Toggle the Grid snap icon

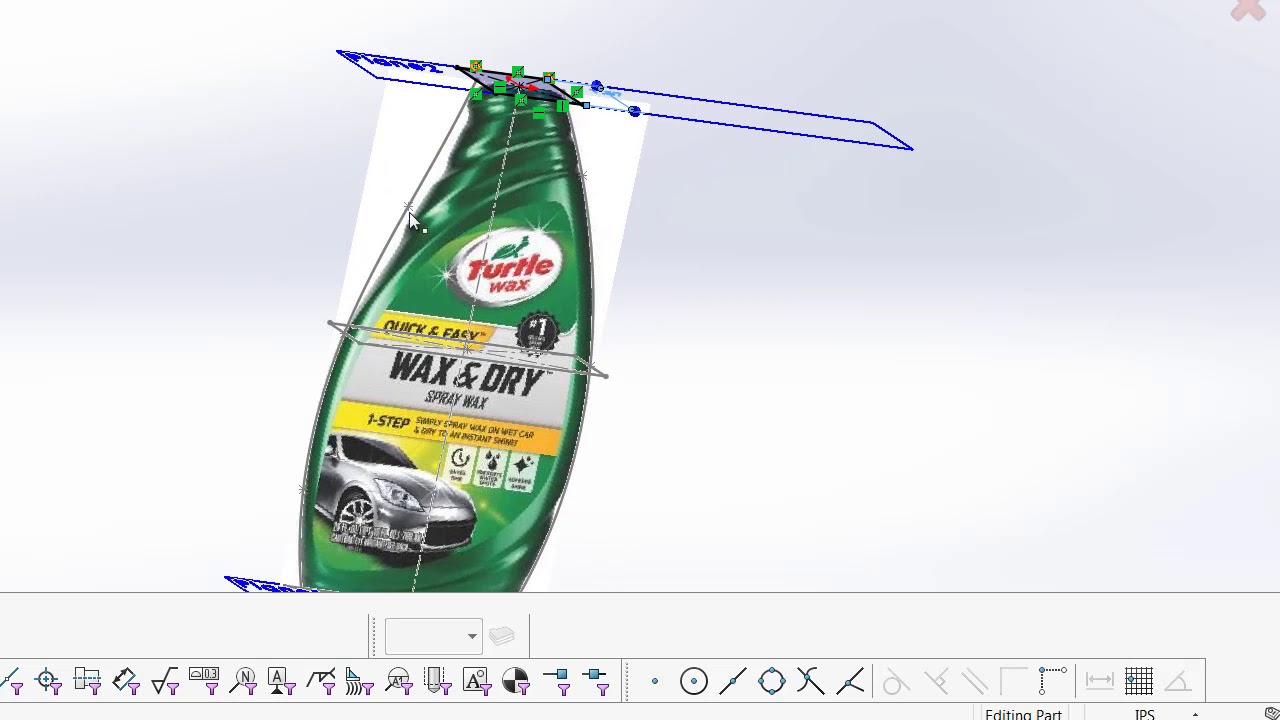click(1138, 681)
